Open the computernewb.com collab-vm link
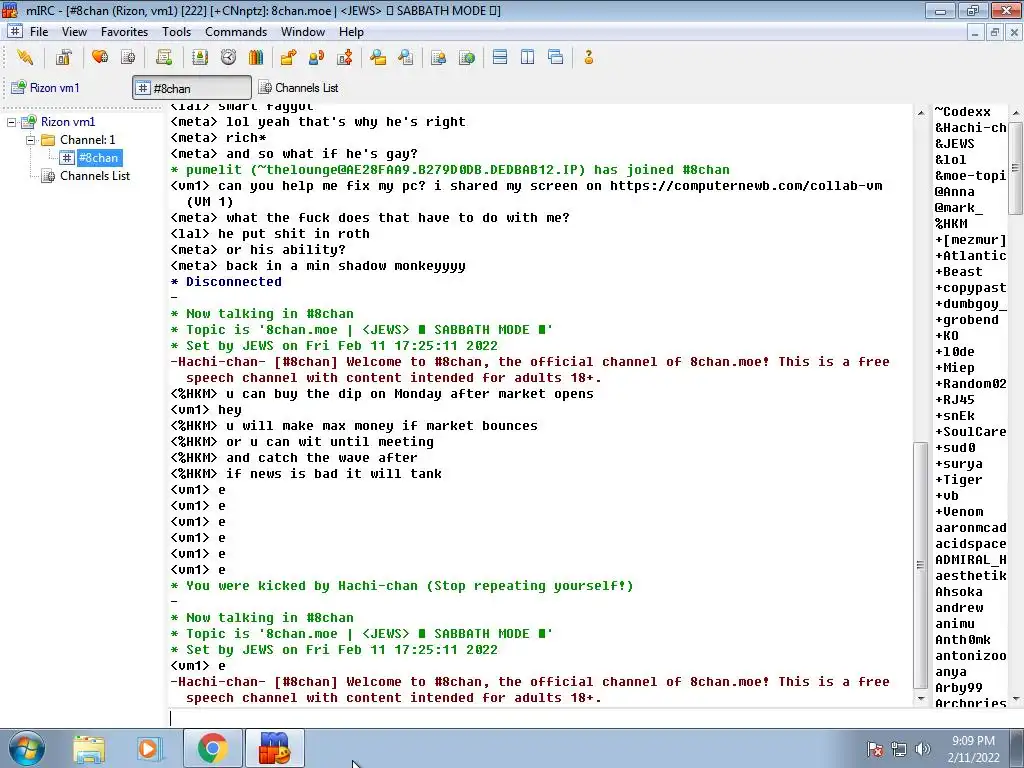 pos(746,186)
